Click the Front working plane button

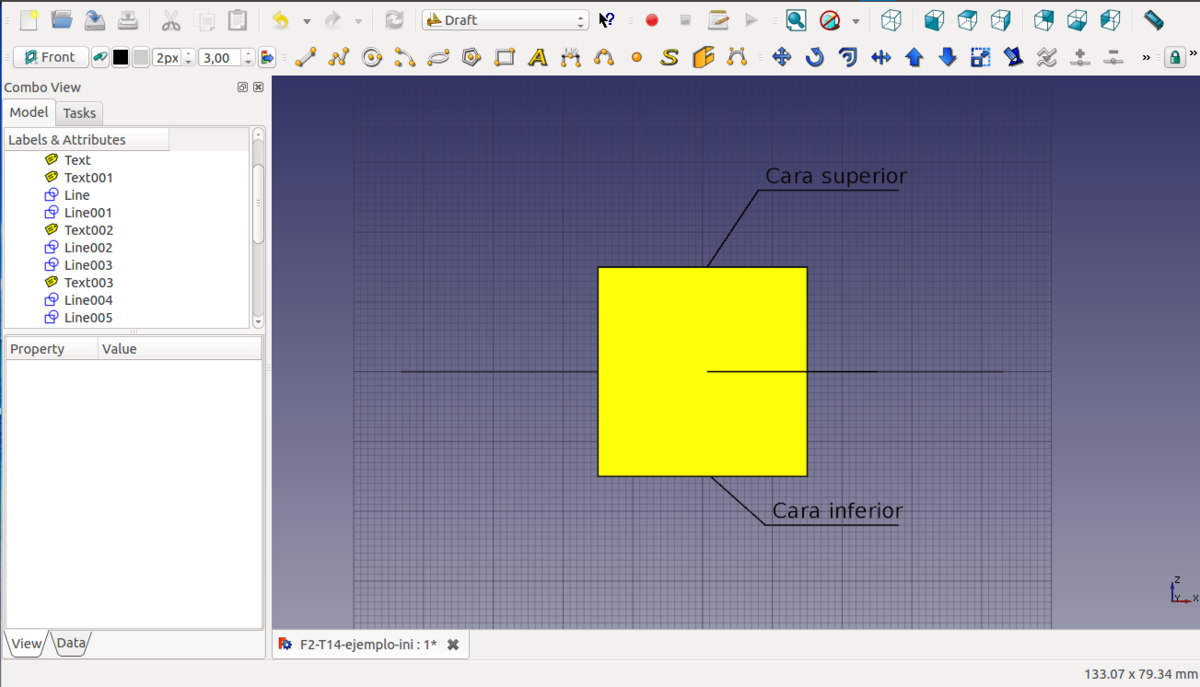(x=51, y=58)
